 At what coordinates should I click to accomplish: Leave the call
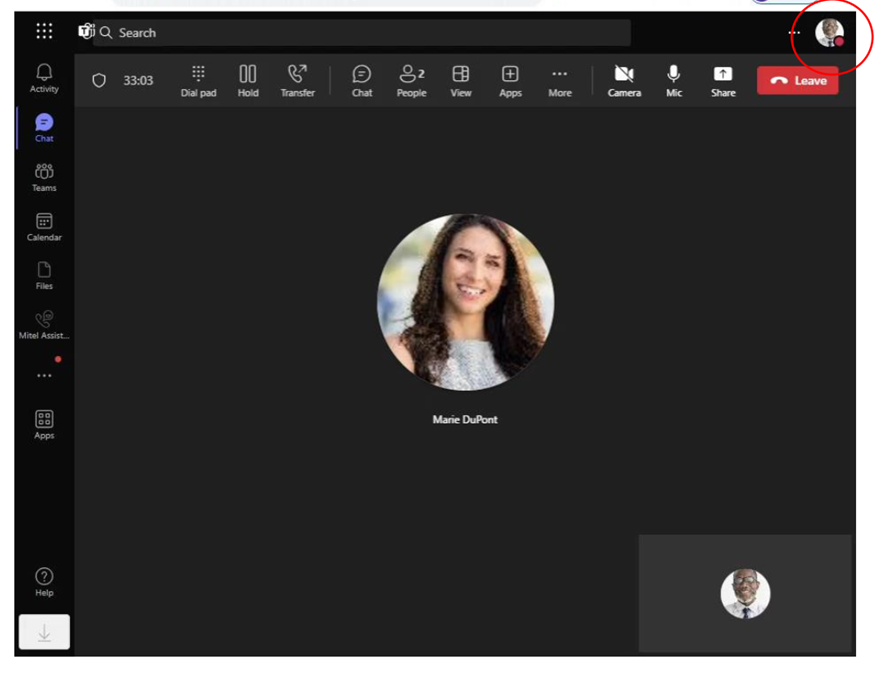pos(797,80)
